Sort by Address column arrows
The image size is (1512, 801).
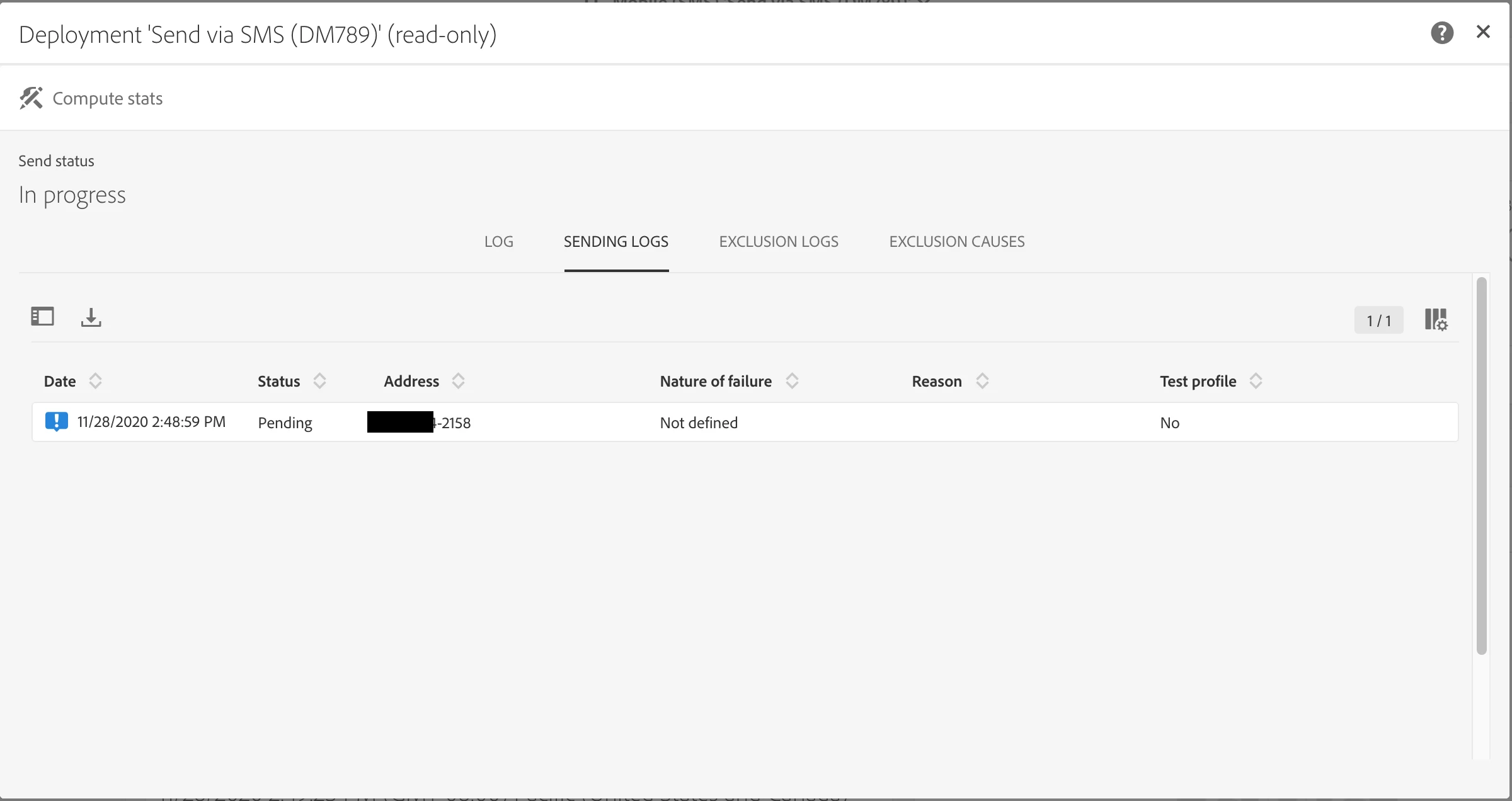pos(458,381)
